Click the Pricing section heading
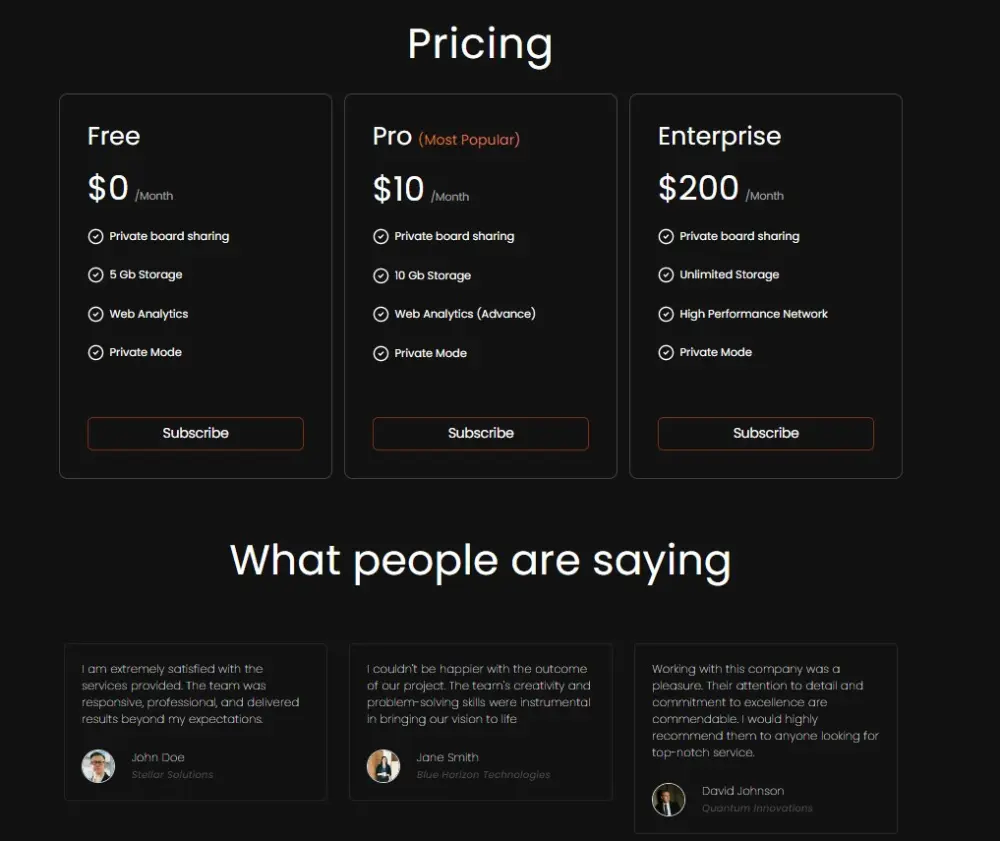This screenshot has width=1000, height=841. click(x=480, y=45)
